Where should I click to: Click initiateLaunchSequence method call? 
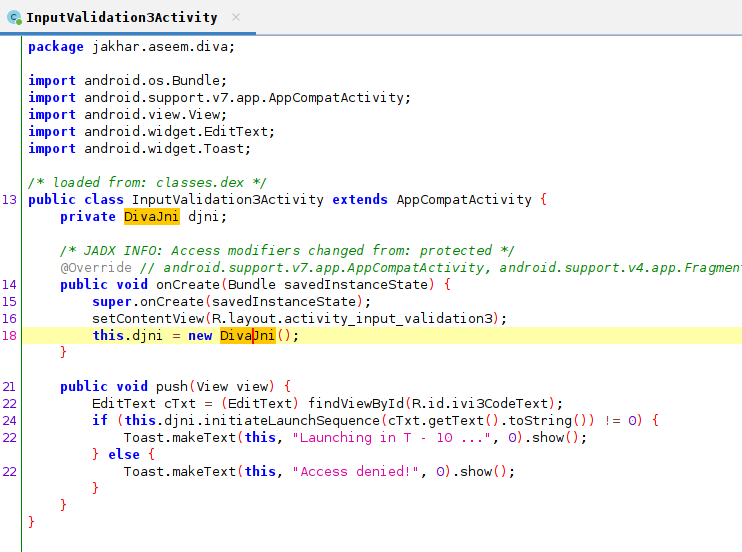click(x=292, y=420)
